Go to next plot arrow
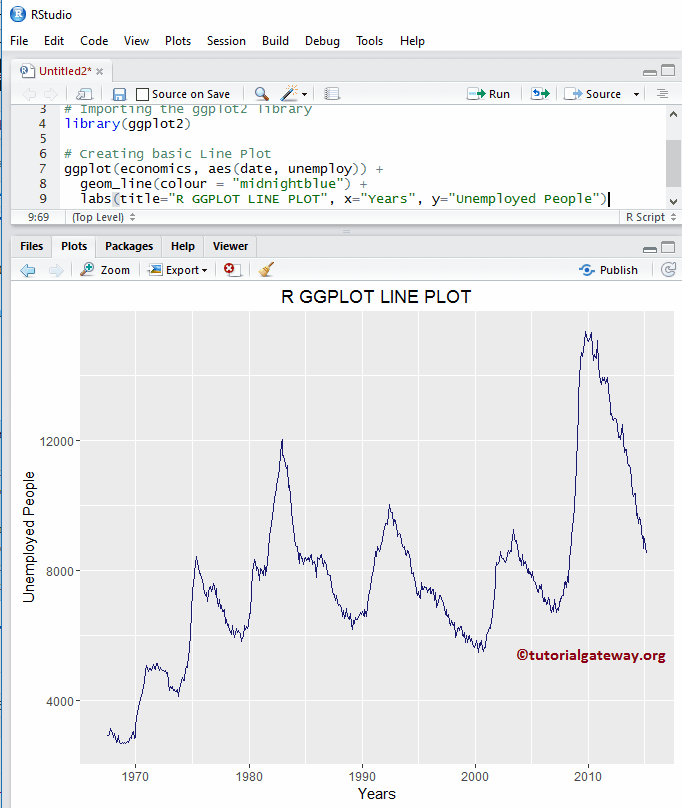 coord(56,270)
